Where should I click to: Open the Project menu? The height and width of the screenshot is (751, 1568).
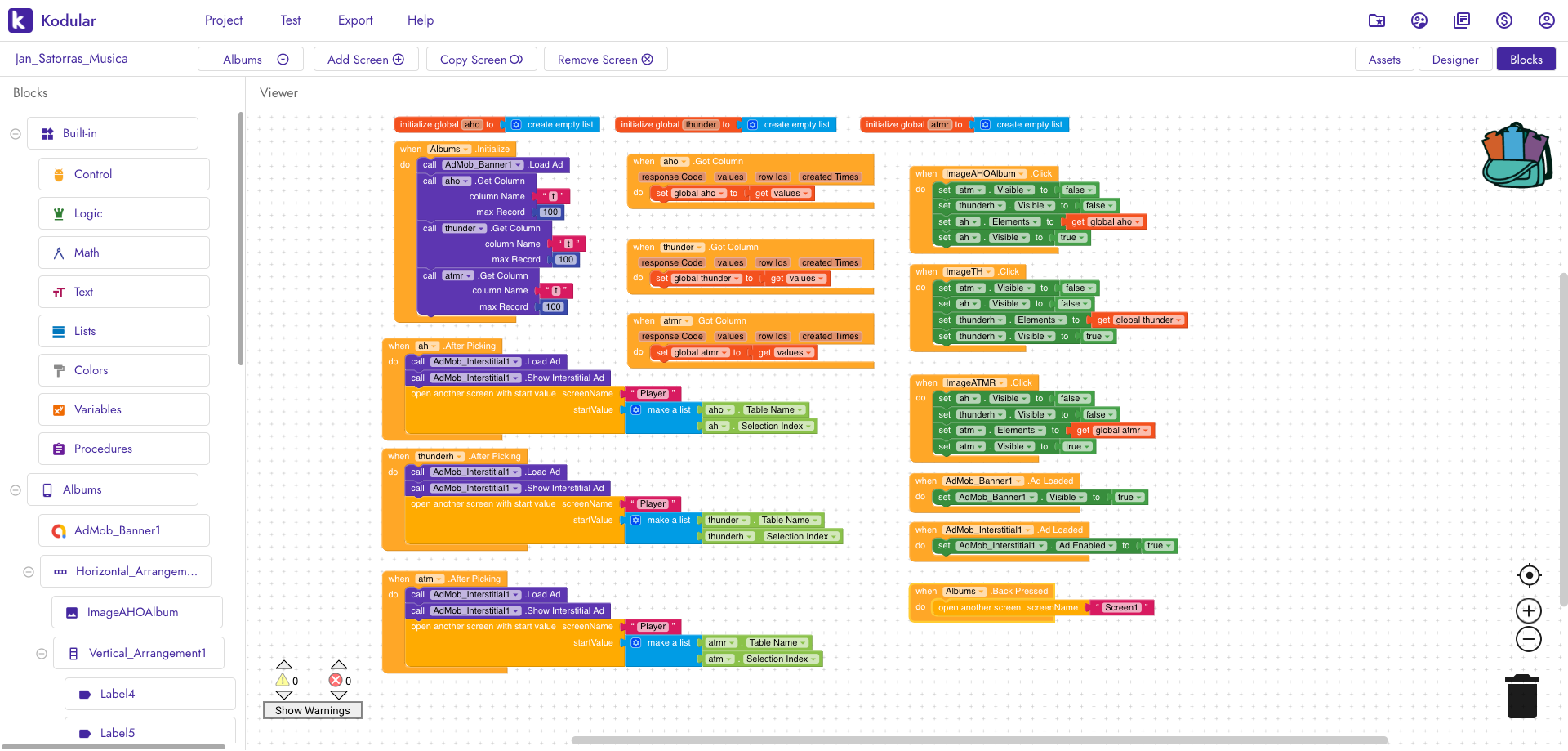click(224, 20)
